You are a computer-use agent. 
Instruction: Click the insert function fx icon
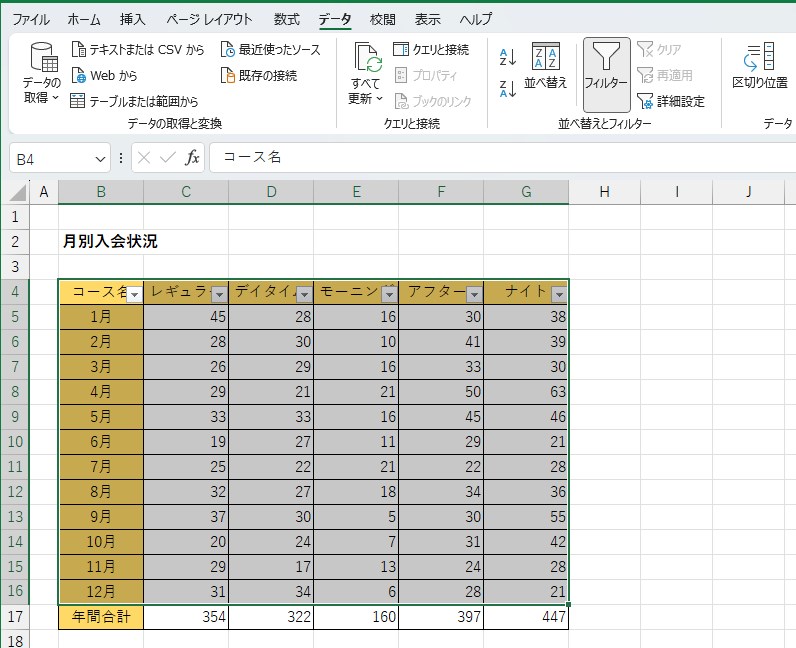tap(193, 158)
